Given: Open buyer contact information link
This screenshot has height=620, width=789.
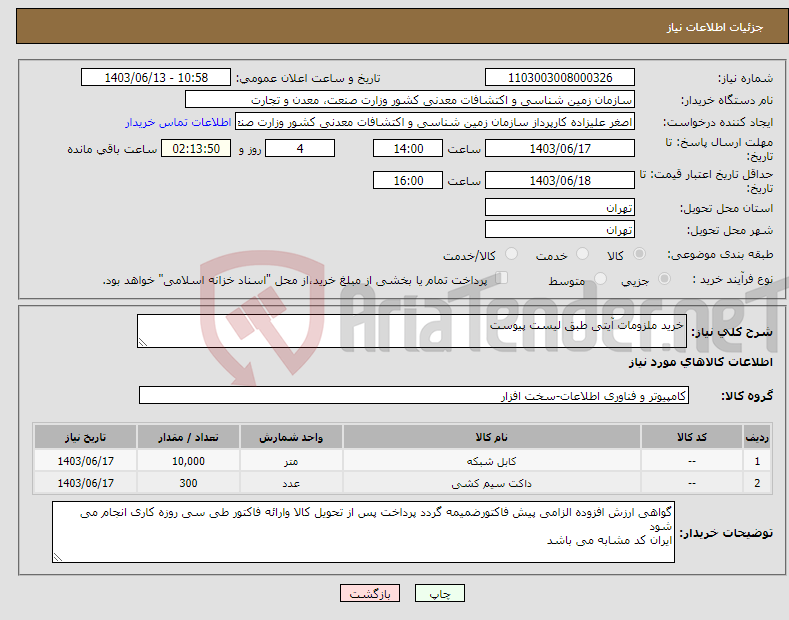Looking at the screenshot, I should pyautogui.click(x=178, y=122).
